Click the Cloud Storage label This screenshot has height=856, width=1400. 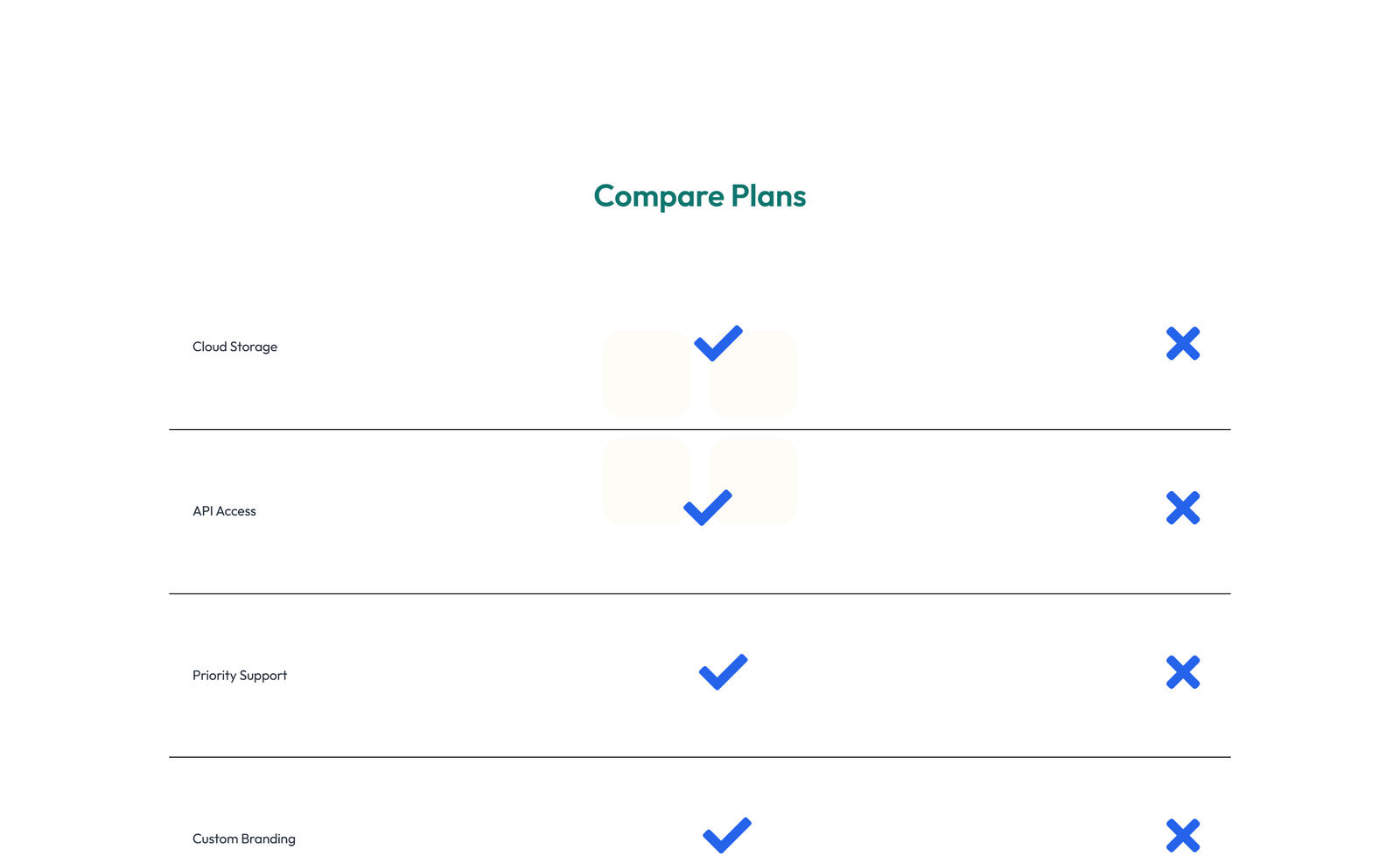coord(234,346)
